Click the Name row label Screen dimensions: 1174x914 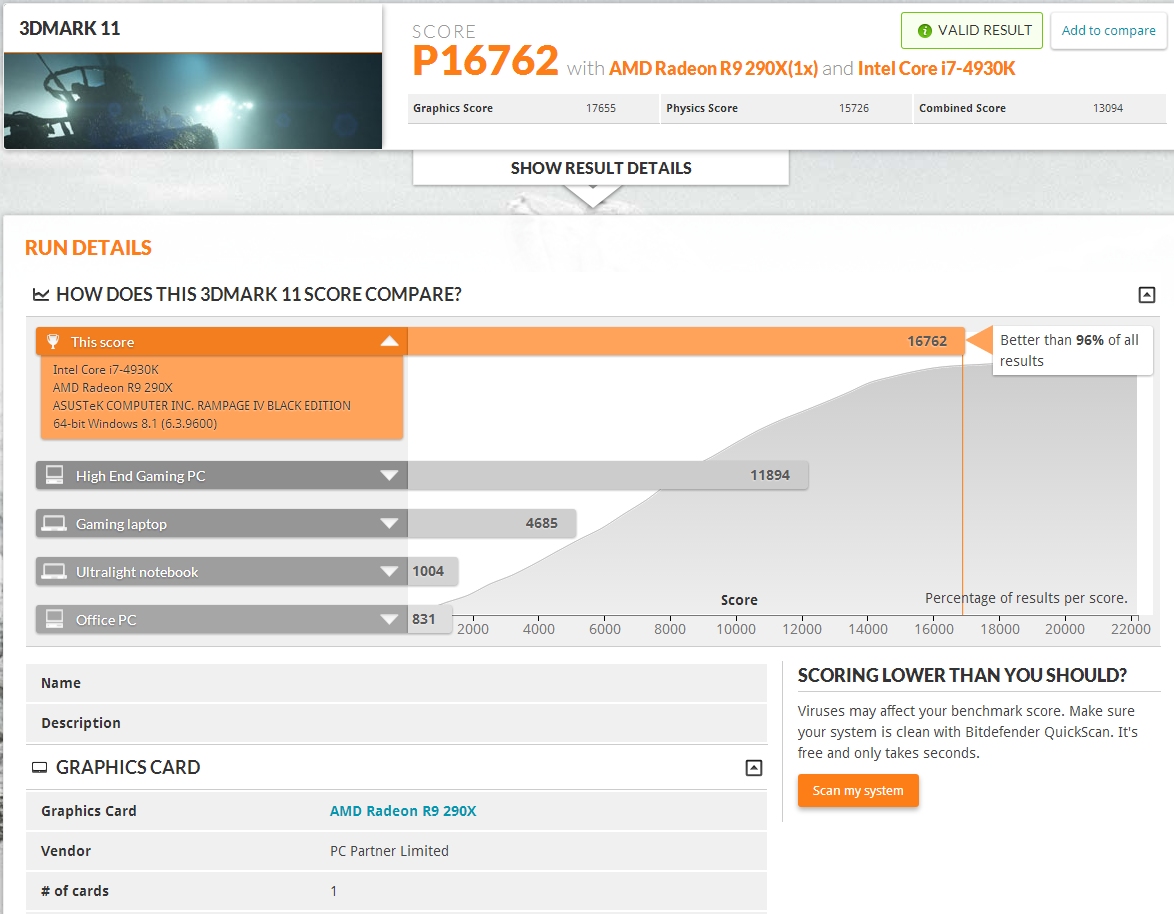coord(61,683)
